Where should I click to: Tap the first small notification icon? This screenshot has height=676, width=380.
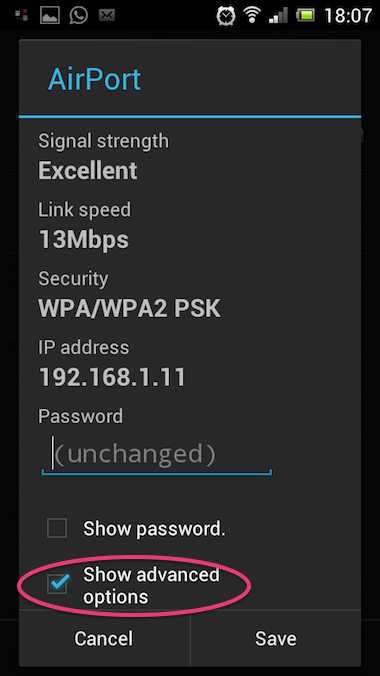22,16
